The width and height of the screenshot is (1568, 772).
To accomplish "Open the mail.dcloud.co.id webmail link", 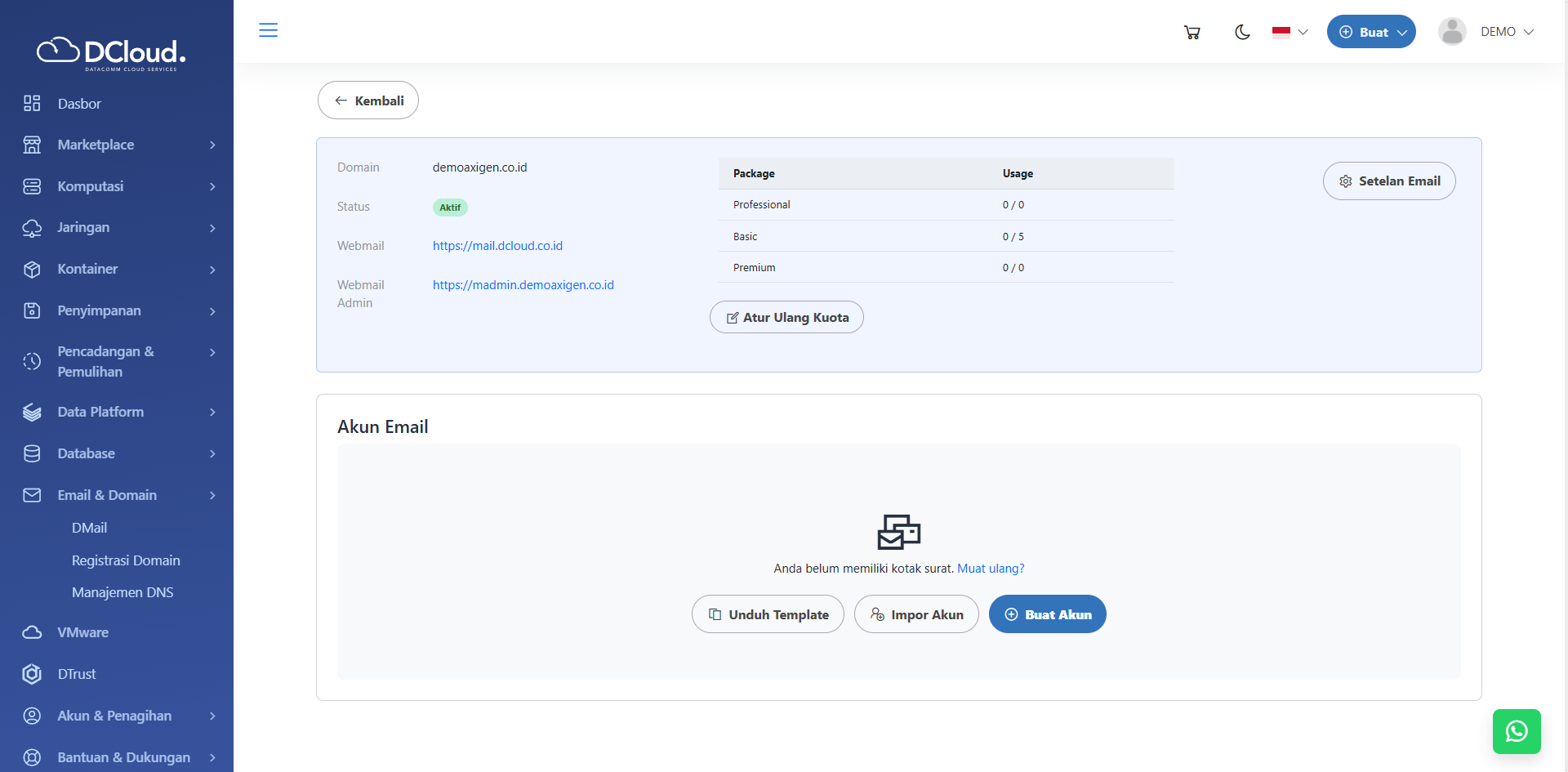I will (x=497, y=246).
